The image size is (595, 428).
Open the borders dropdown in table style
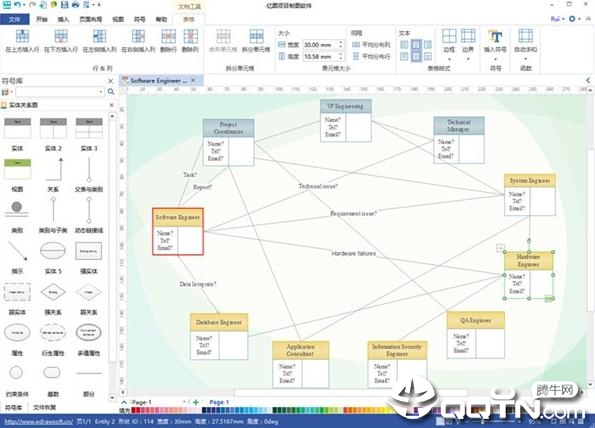pos(449,59)
